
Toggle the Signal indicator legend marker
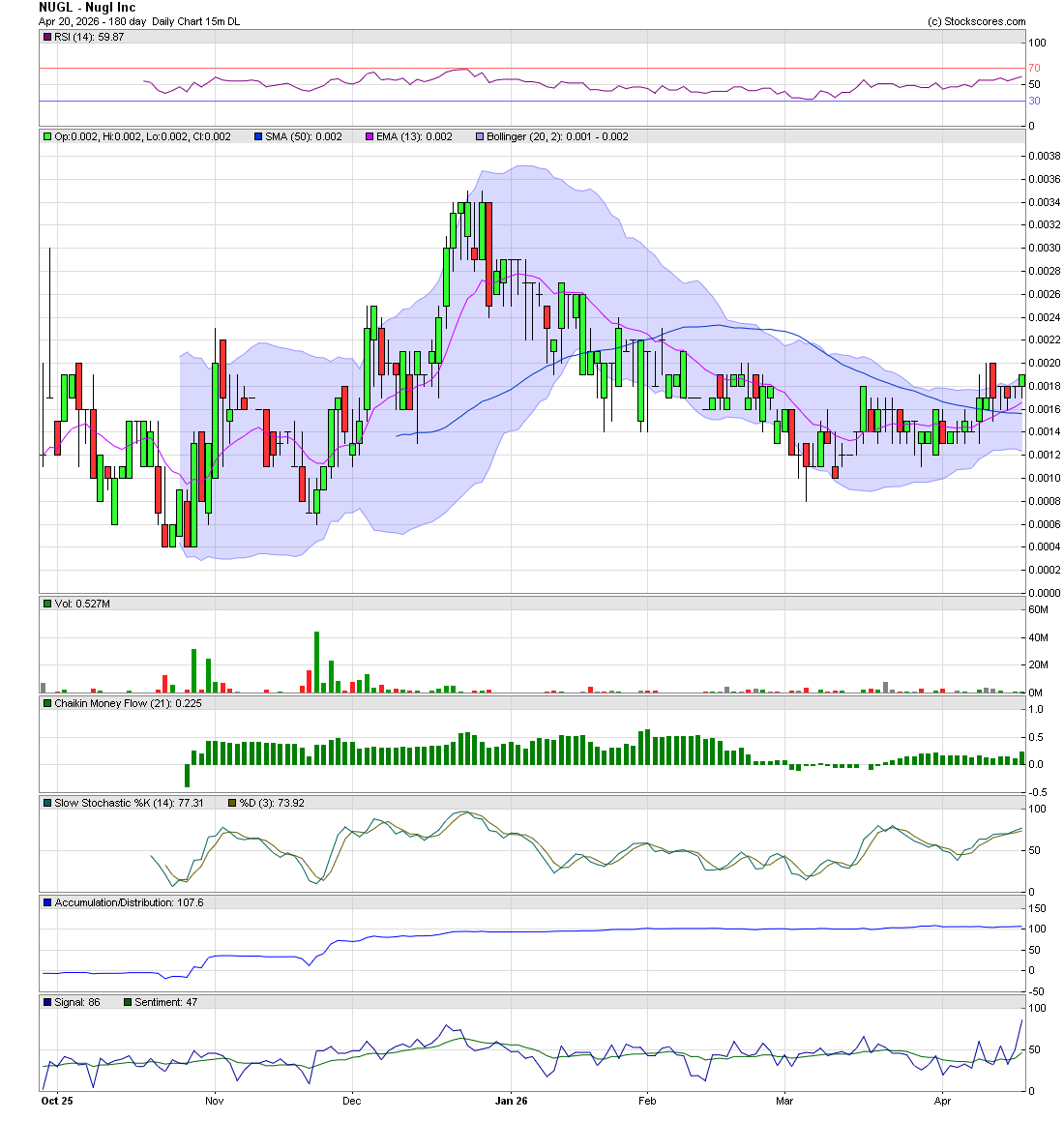click(x=45, y=1002)
